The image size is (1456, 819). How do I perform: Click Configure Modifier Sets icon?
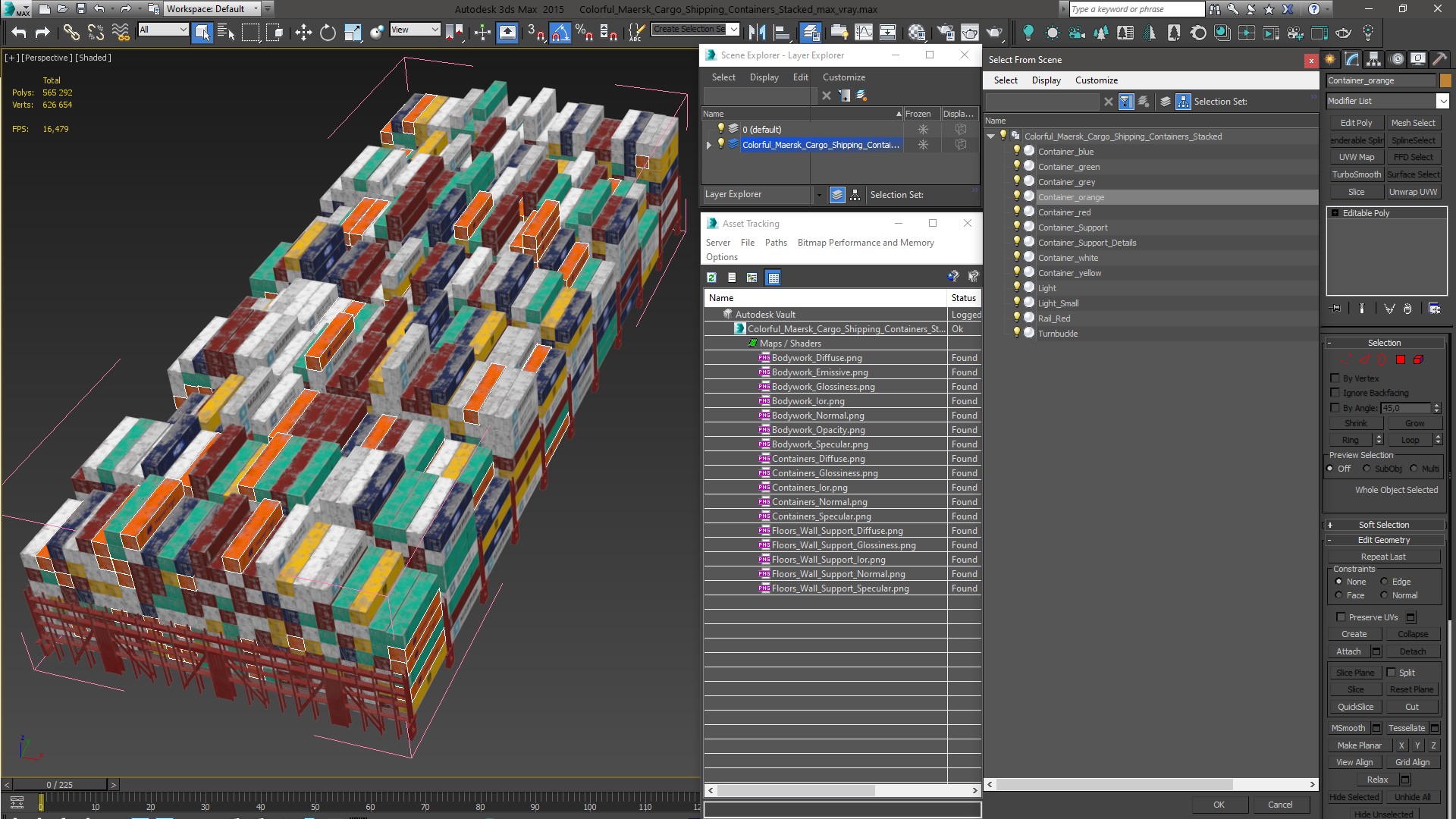tap(1434, 308)
